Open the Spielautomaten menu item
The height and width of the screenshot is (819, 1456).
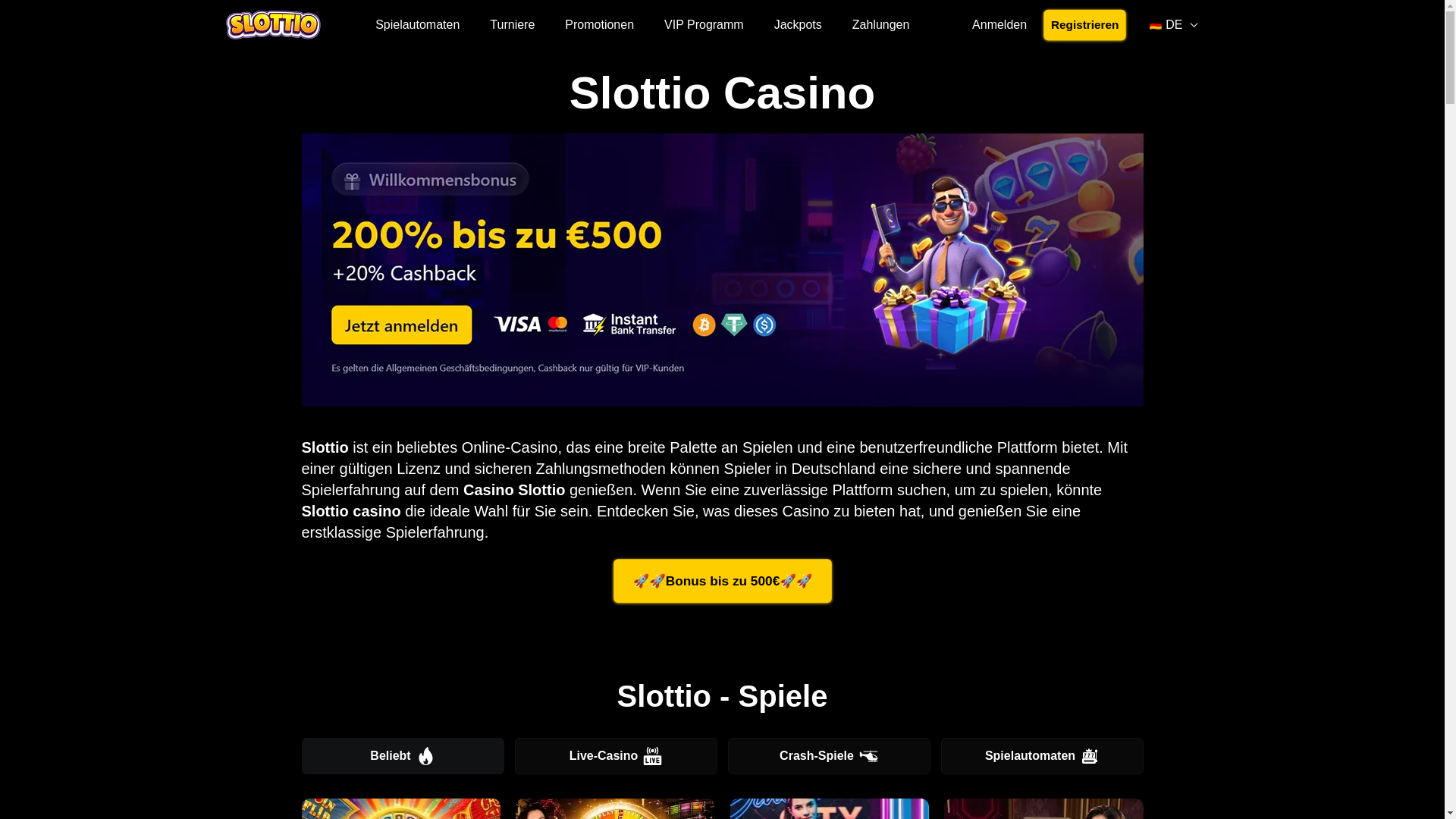[417, 25]
